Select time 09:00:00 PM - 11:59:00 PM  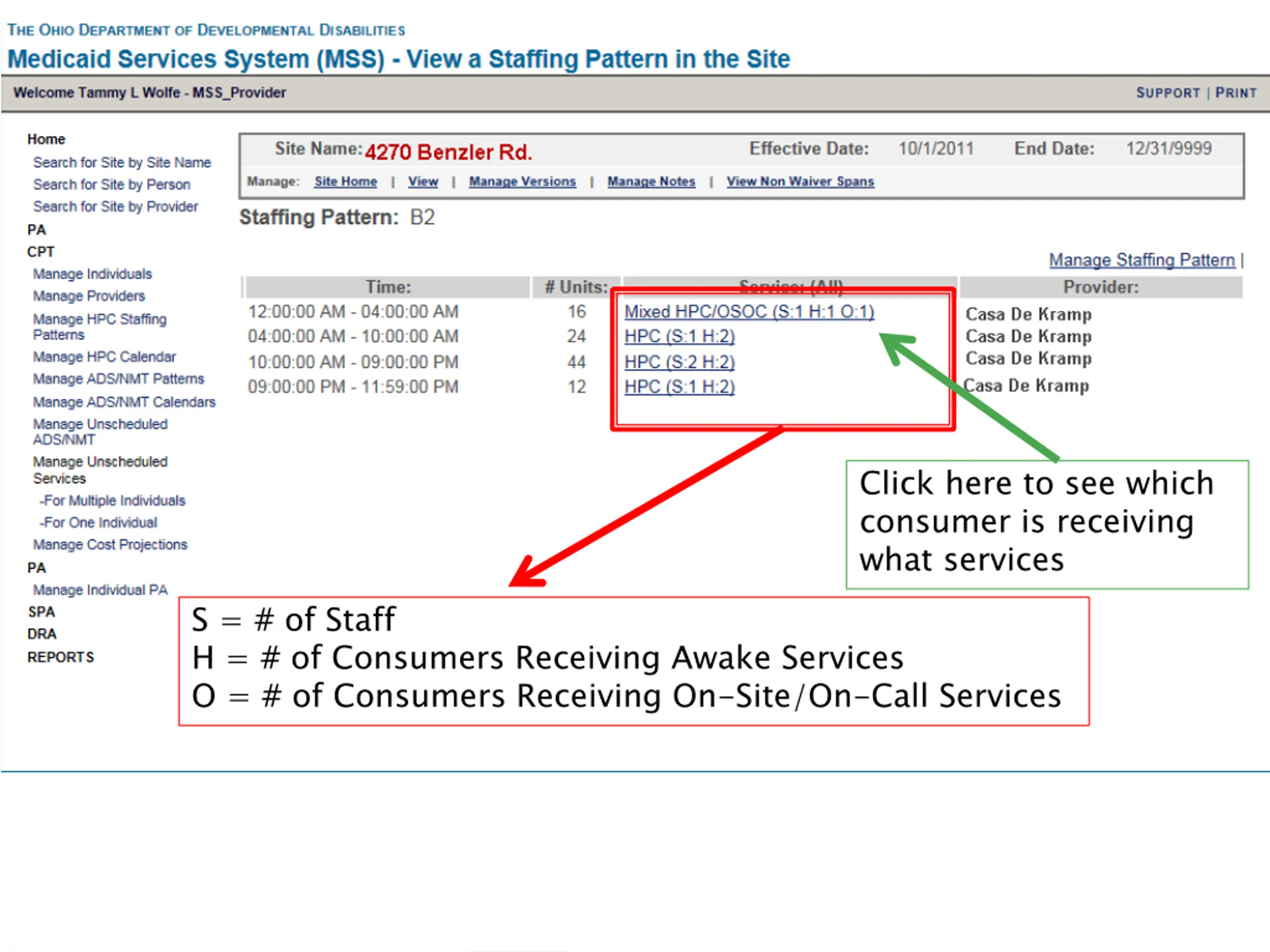[x=353, y=387]
